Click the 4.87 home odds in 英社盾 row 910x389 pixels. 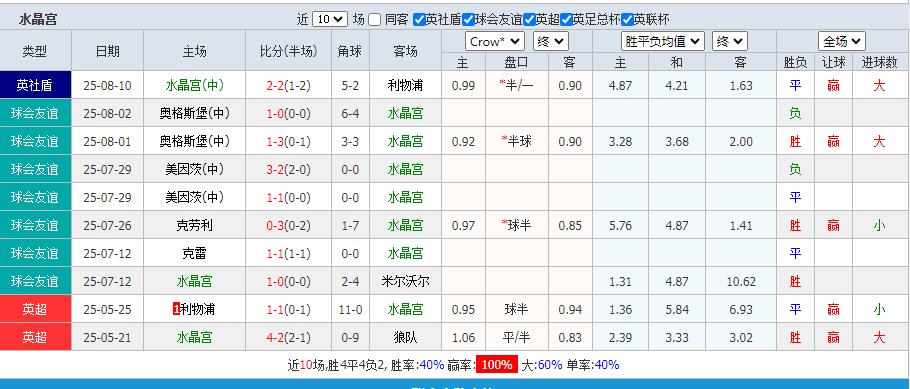point(620,85)
